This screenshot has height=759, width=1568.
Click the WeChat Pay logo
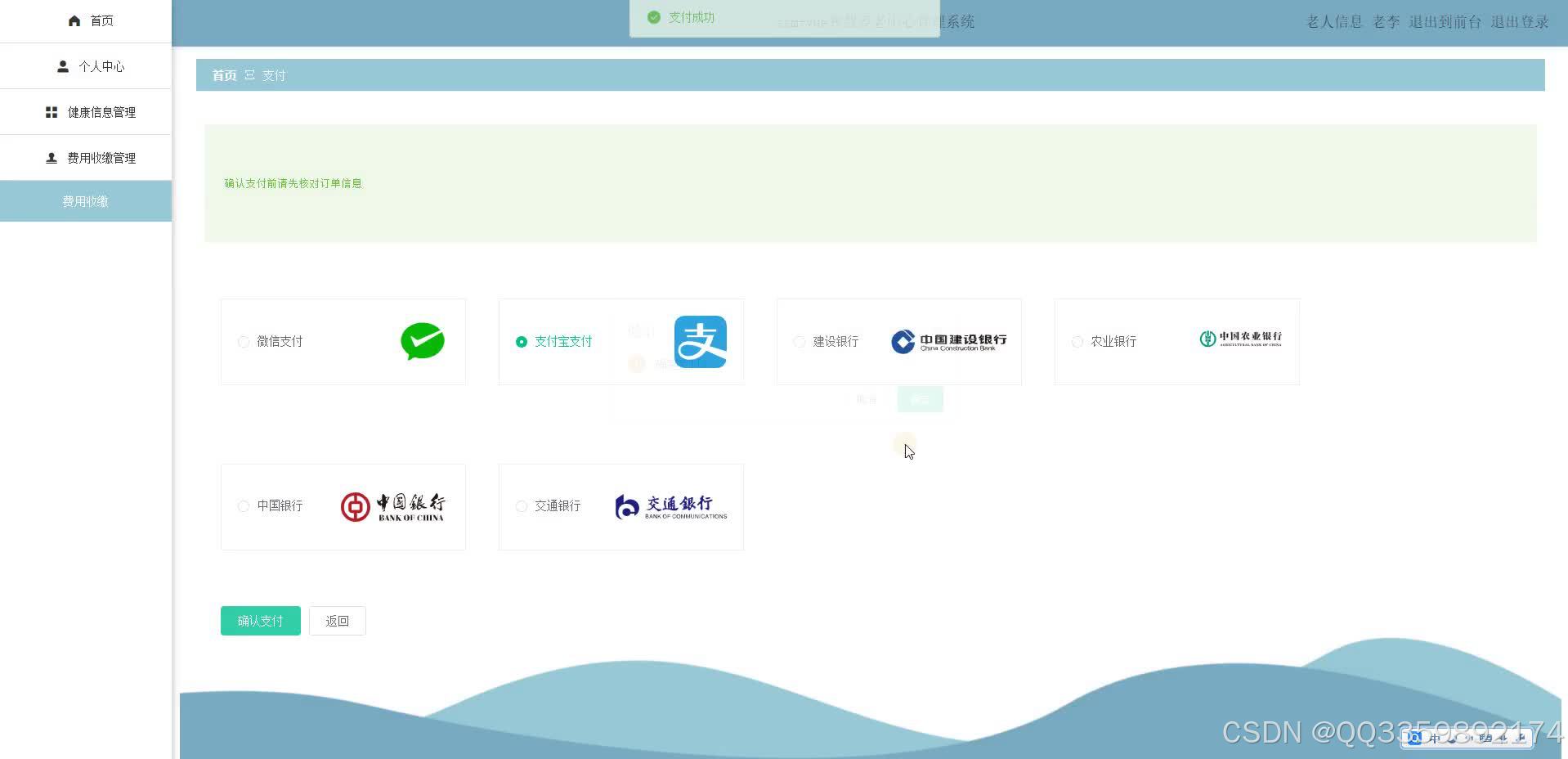pyautogui.click(x=423, y=342)
